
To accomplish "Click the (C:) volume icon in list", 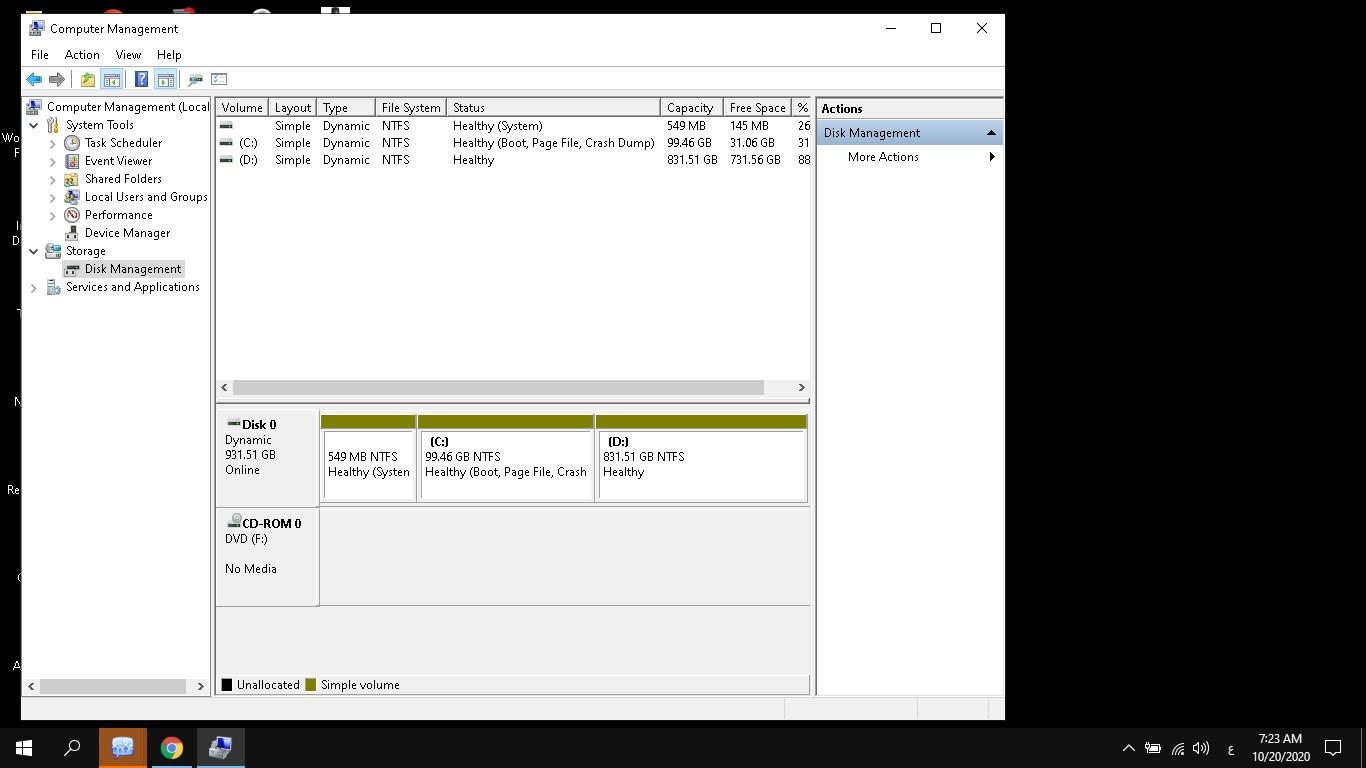I will click(226, 143).
